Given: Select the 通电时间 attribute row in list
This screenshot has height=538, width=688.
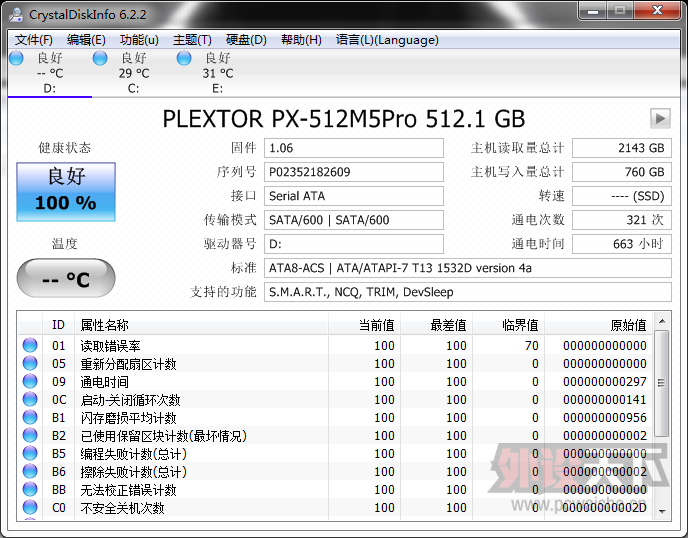Looking at the screenshot, I should pos(336,381).
